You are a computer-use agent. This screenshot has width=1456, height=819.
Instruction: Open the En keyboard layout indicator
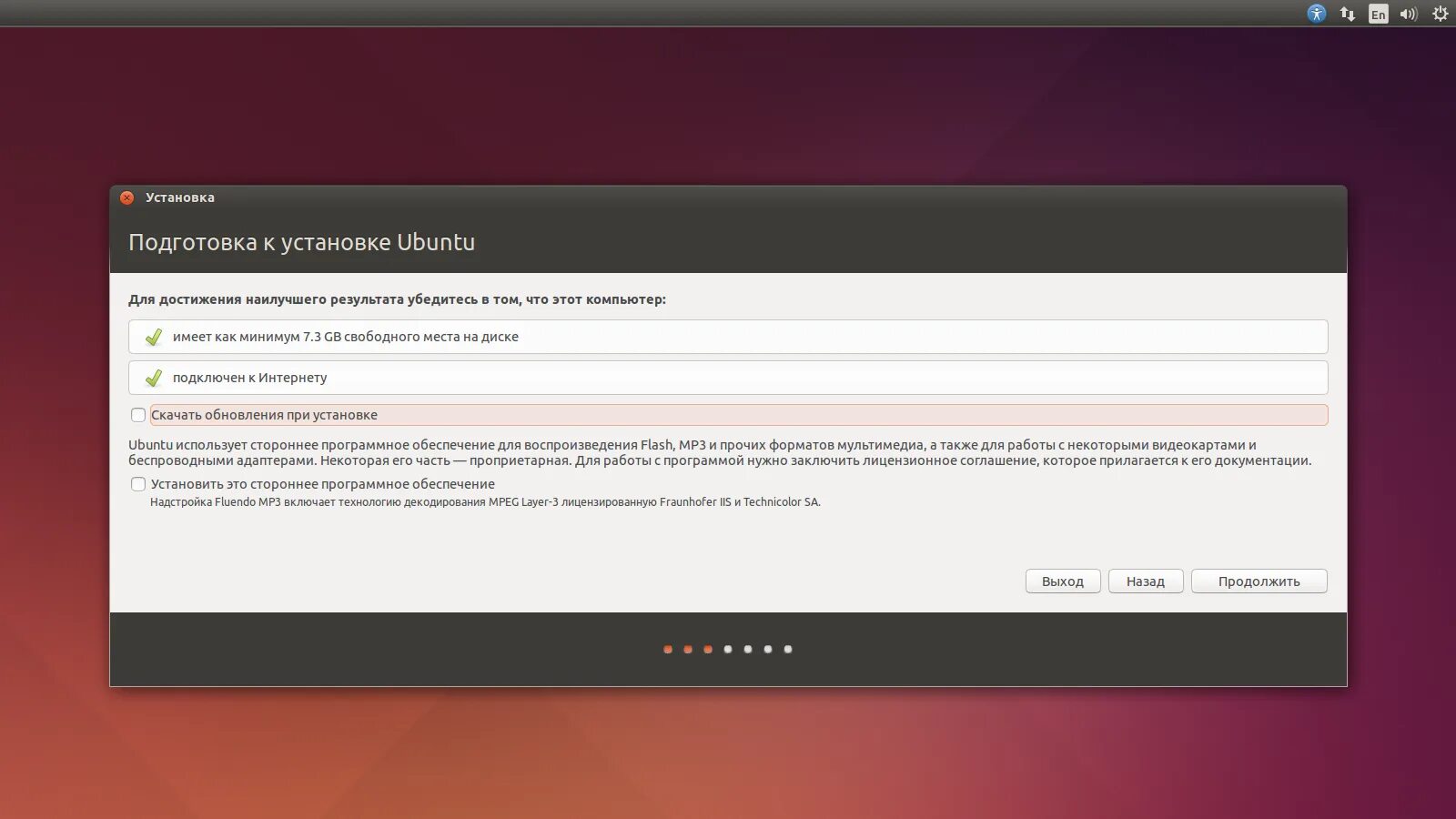point(1379,14)
